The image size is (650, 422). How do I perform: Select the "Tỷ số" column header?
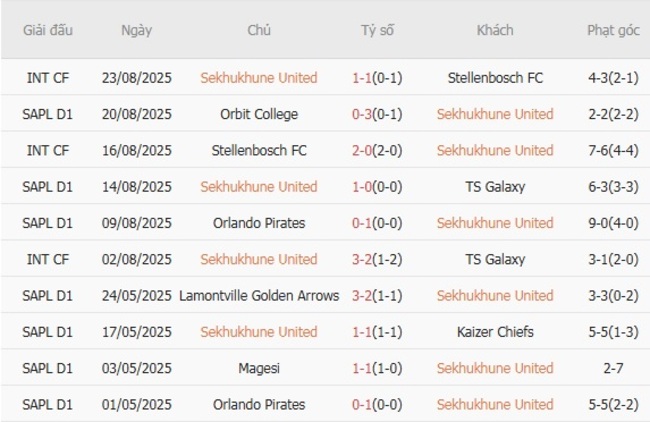click(377, 30)
